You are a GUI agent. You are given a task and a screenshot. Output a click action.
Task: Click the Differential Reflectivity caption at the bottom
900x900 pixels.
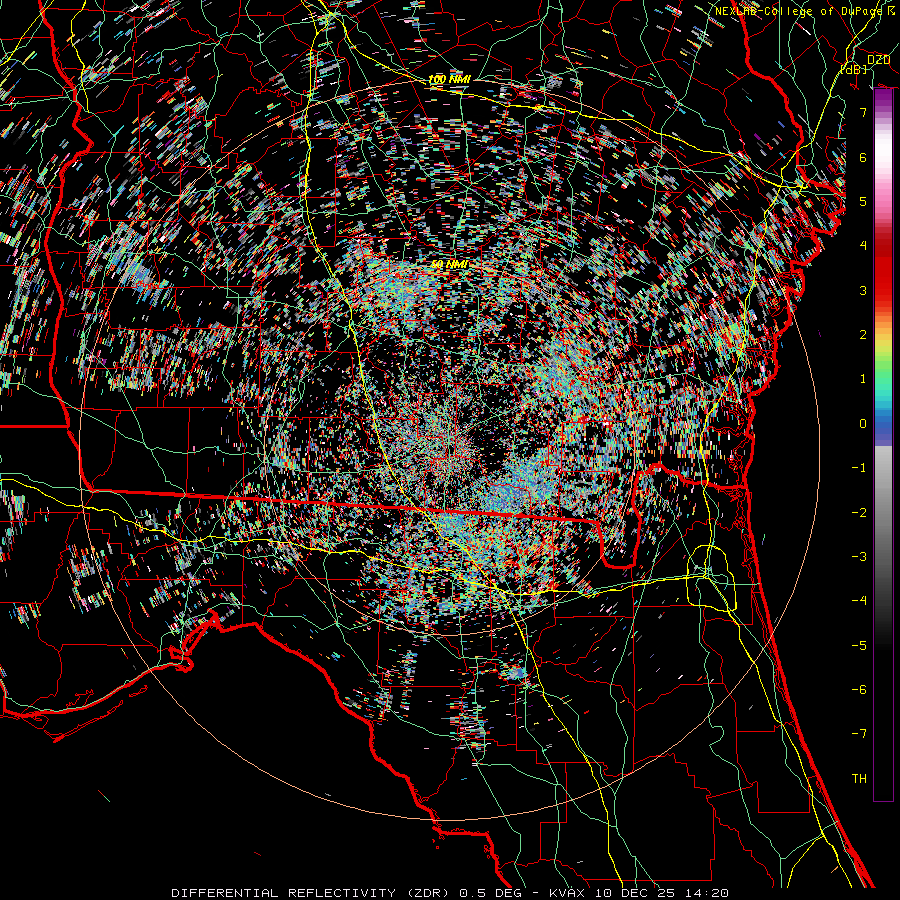(x=450, y=893)
